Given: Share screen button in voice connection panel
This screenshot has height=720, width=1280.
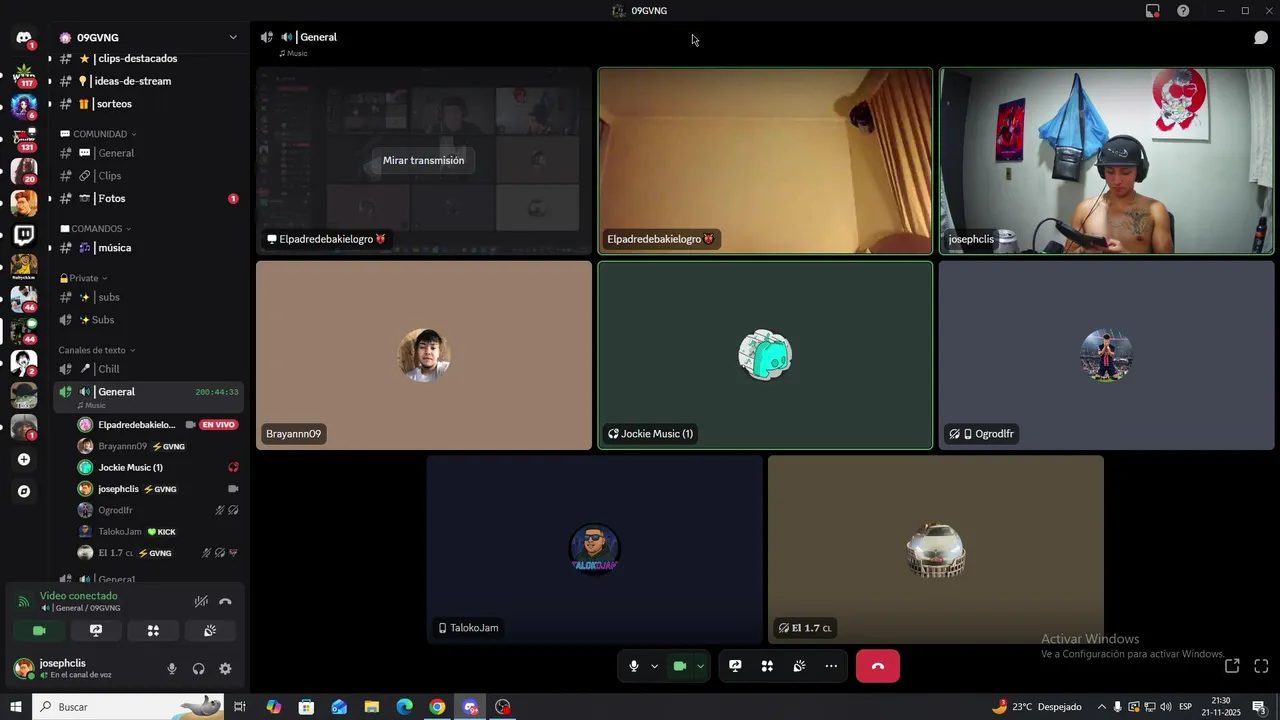Looking at the screenshot, I should pos(96,631).
